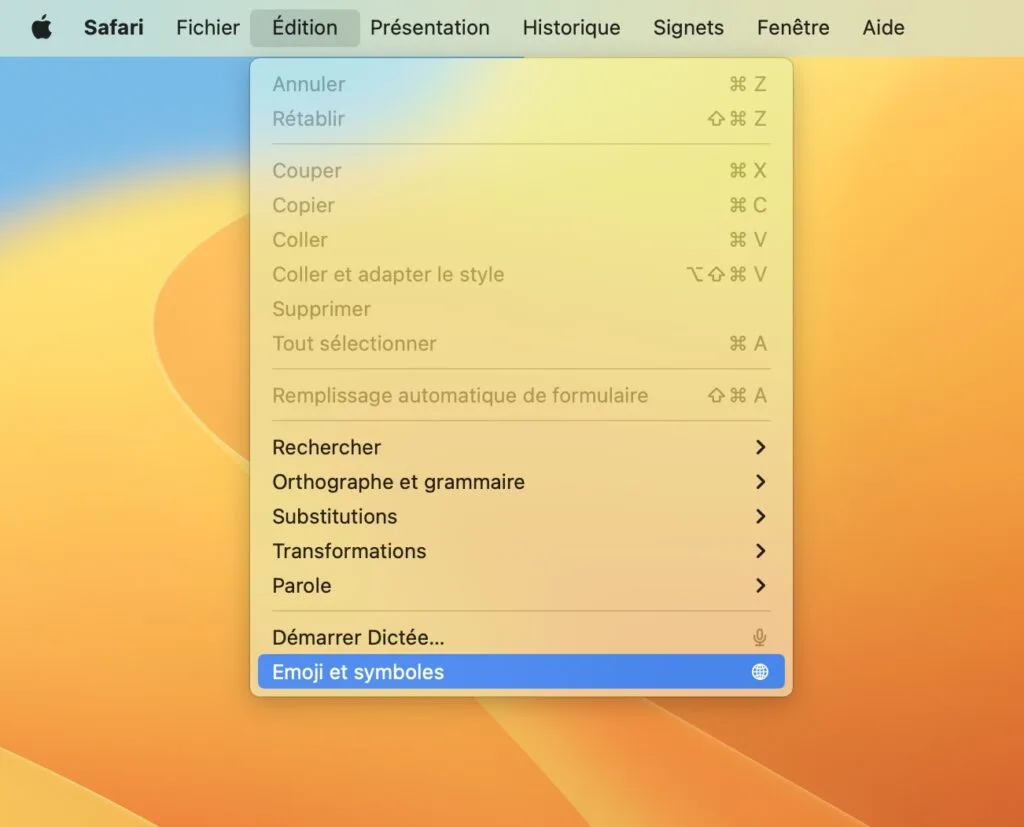Select the Coller menu entry
Viewport: 1024px width, 827px height.
coord(521,240)
